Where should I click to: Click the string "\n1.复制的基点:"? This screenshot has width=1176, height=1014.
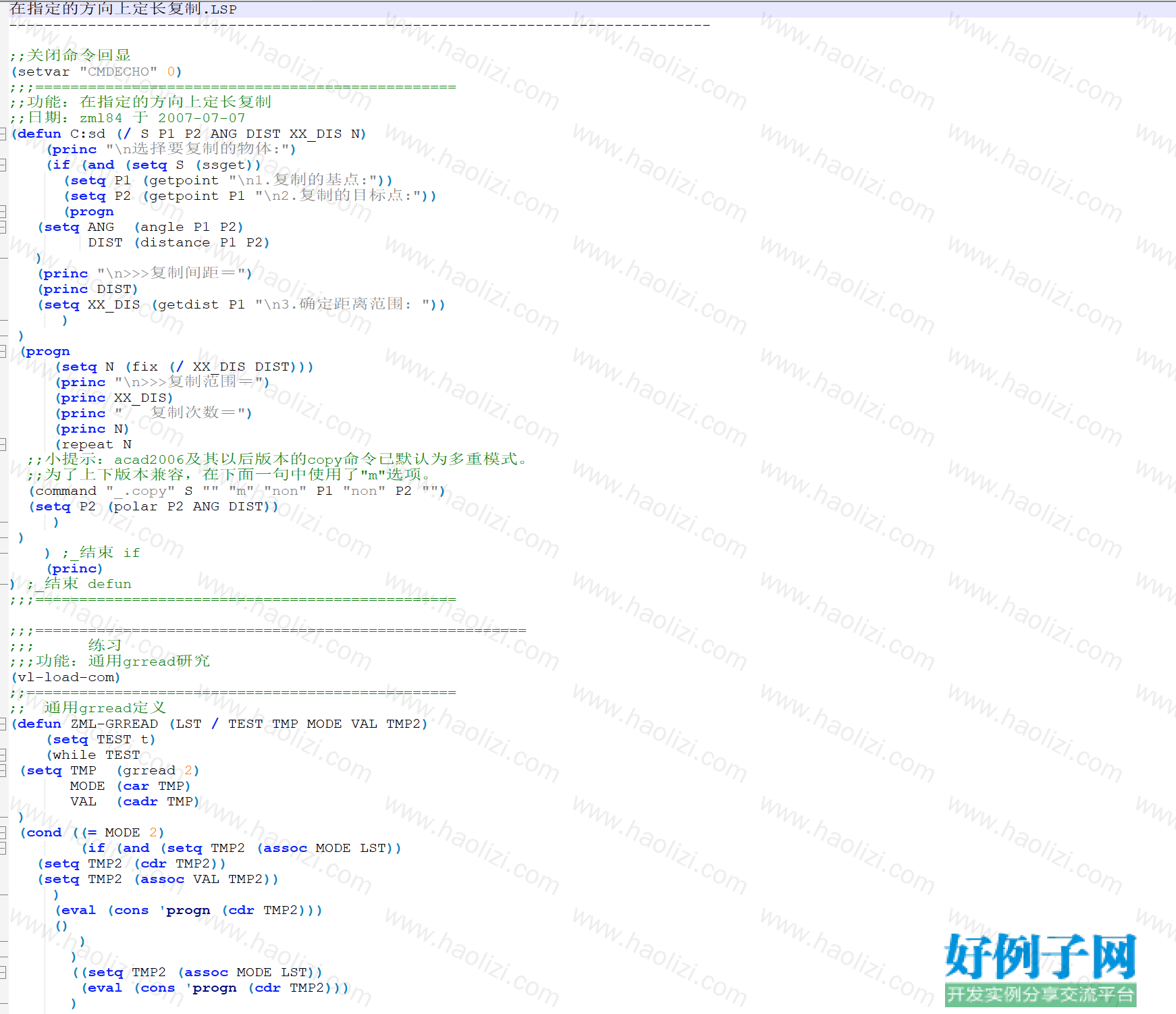click(306, 180)
